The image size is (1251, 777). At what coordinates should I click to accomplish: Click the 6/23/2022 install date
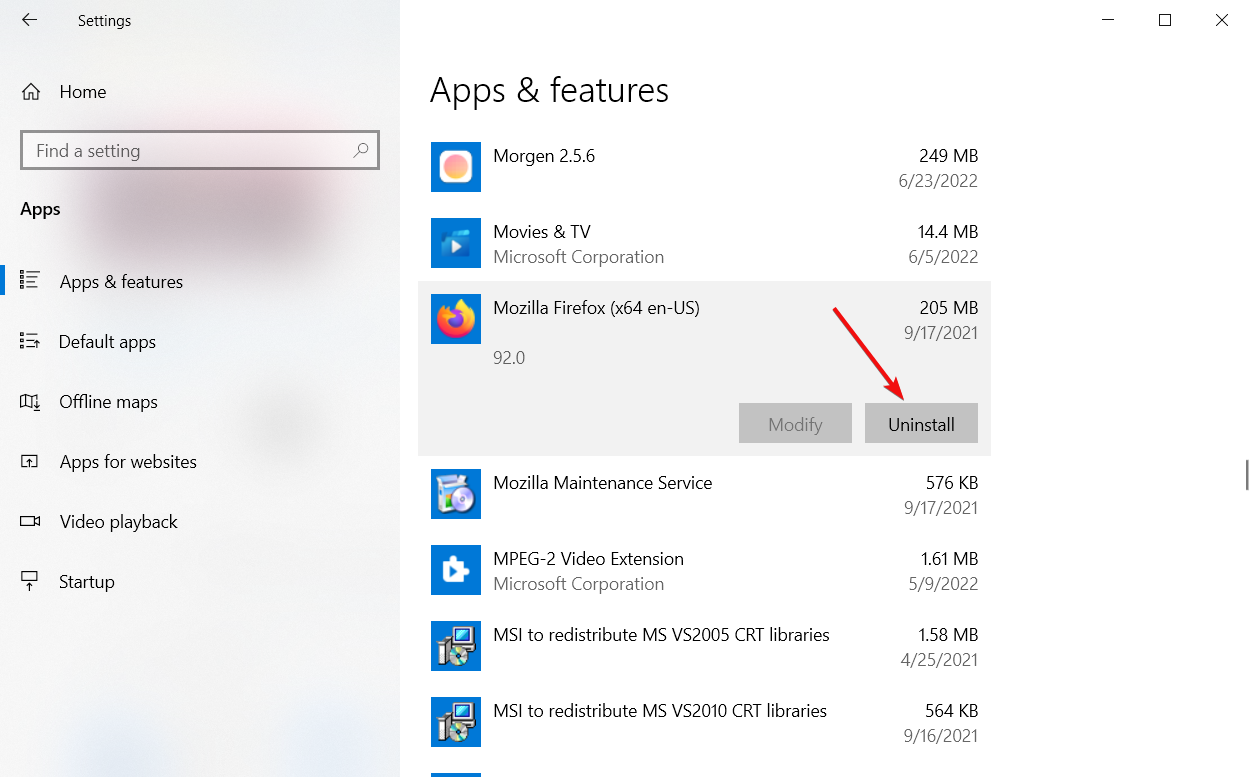[x=938, y=181]
